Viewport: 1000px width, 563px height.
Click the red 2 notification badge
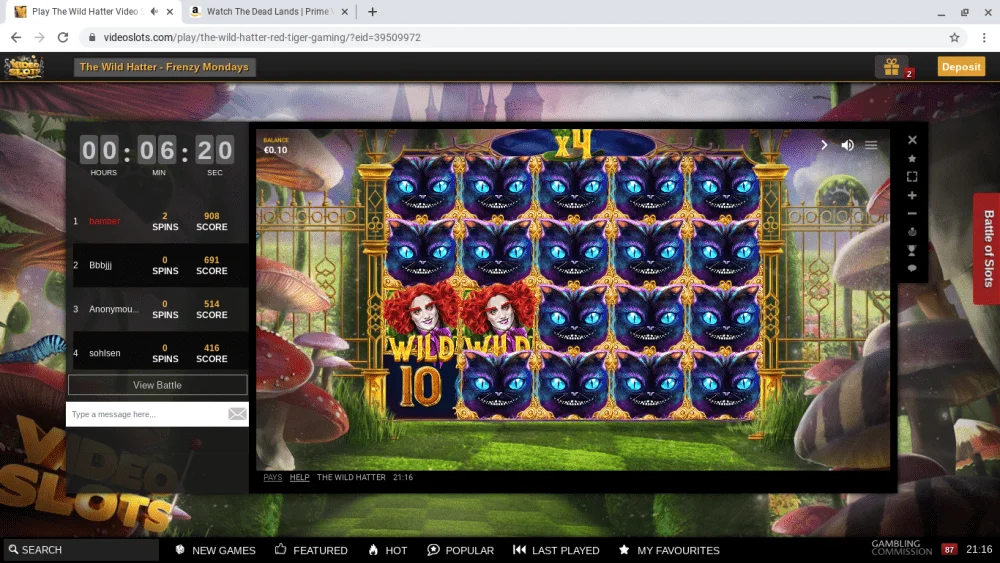(909, 73)
